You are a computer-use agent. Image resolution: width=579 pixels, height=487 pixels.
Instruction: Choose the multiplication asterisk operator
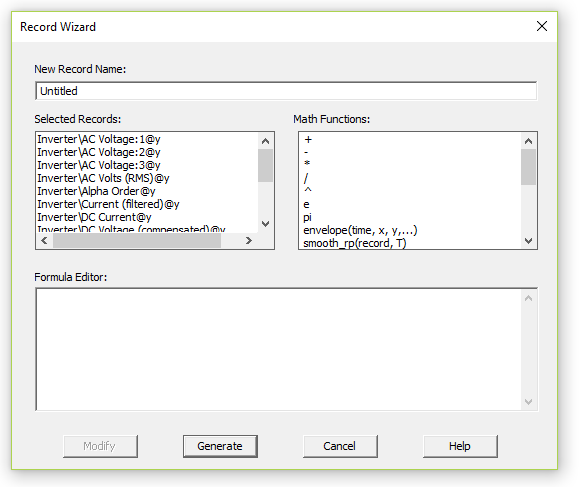click(307, 164)
